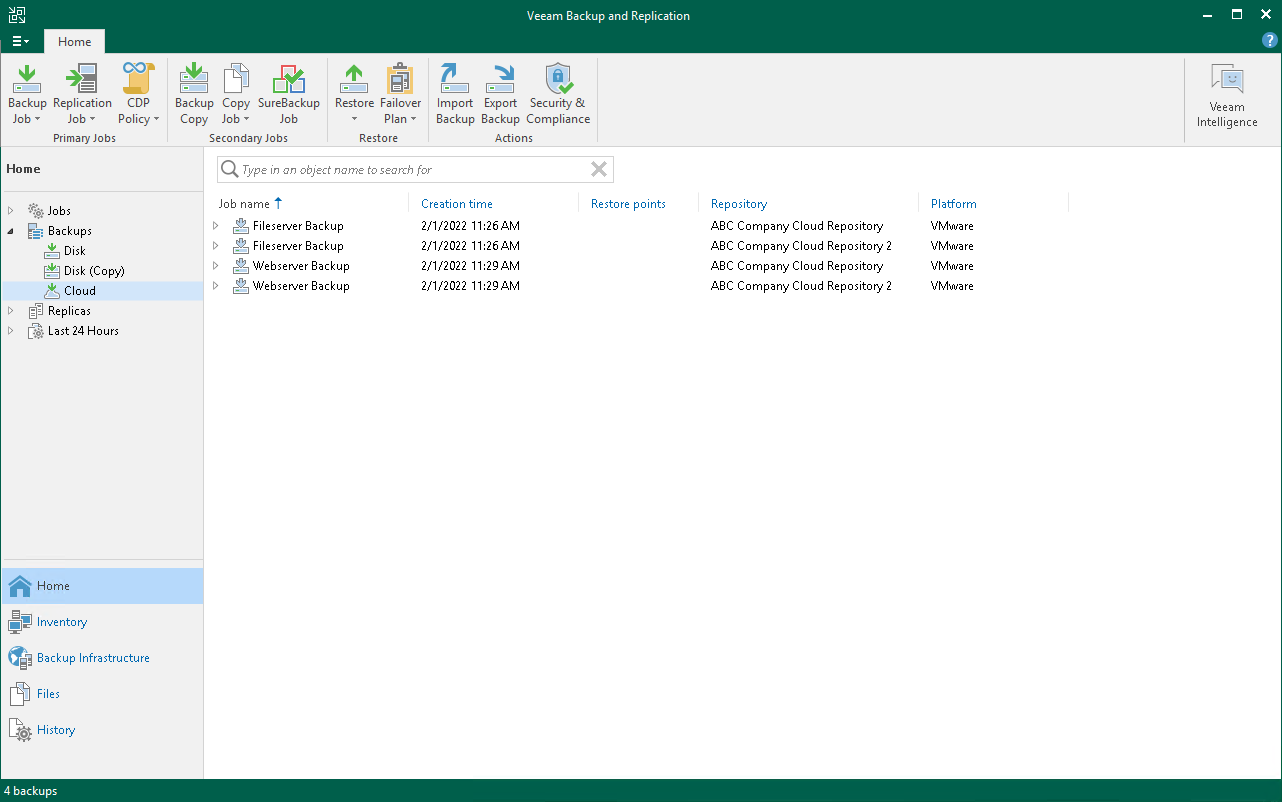
Task: Select the SureBackup Job icon
Action: click(x=289, y=93)
